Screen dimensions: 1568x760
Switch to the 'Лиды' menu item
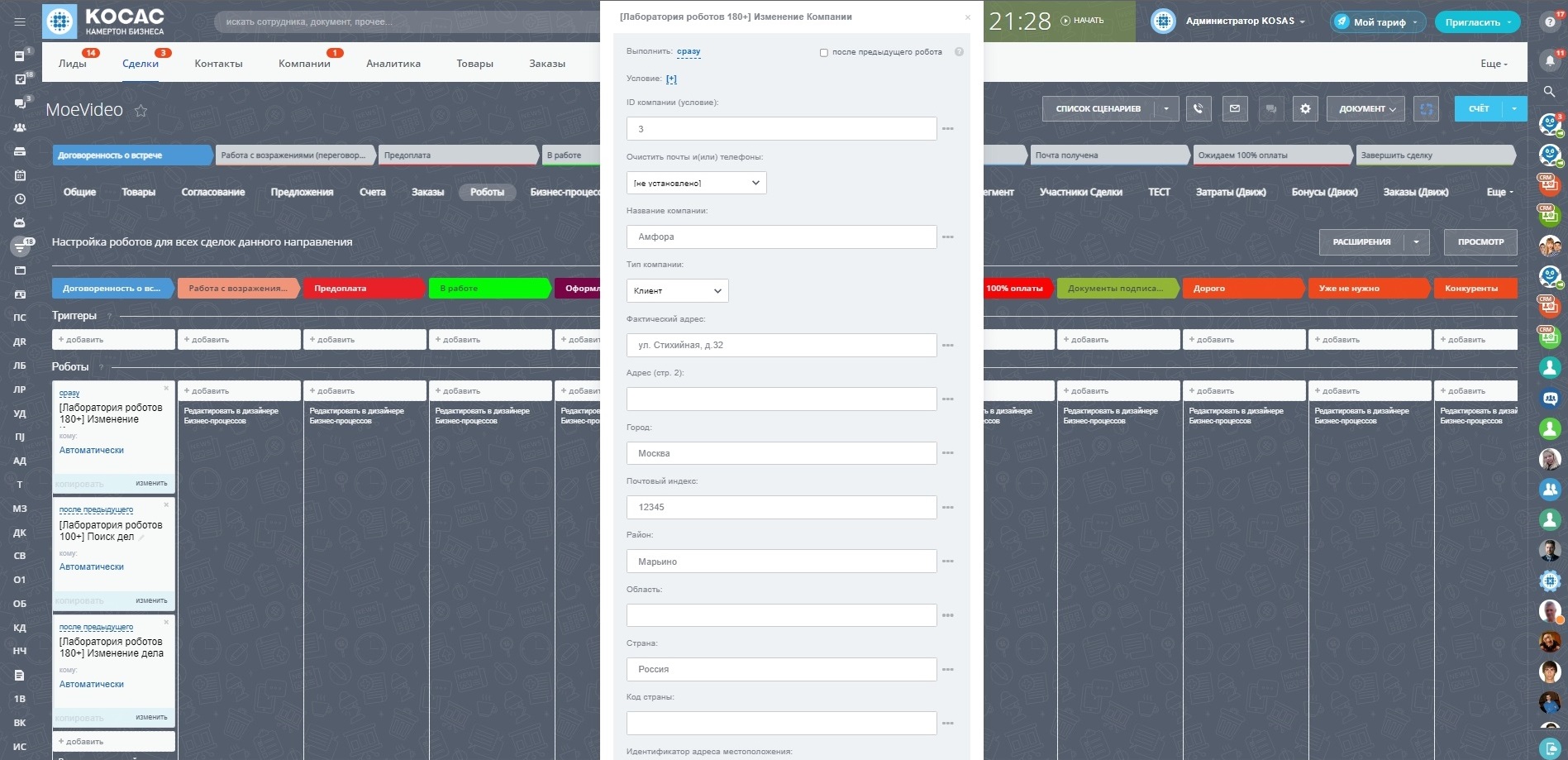coord(73,64)
